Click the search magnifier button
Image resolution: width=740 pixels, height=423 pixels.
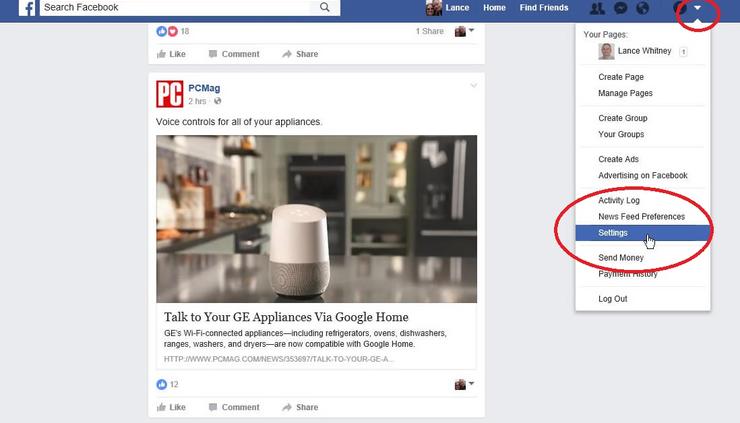[x=325, y=7]
